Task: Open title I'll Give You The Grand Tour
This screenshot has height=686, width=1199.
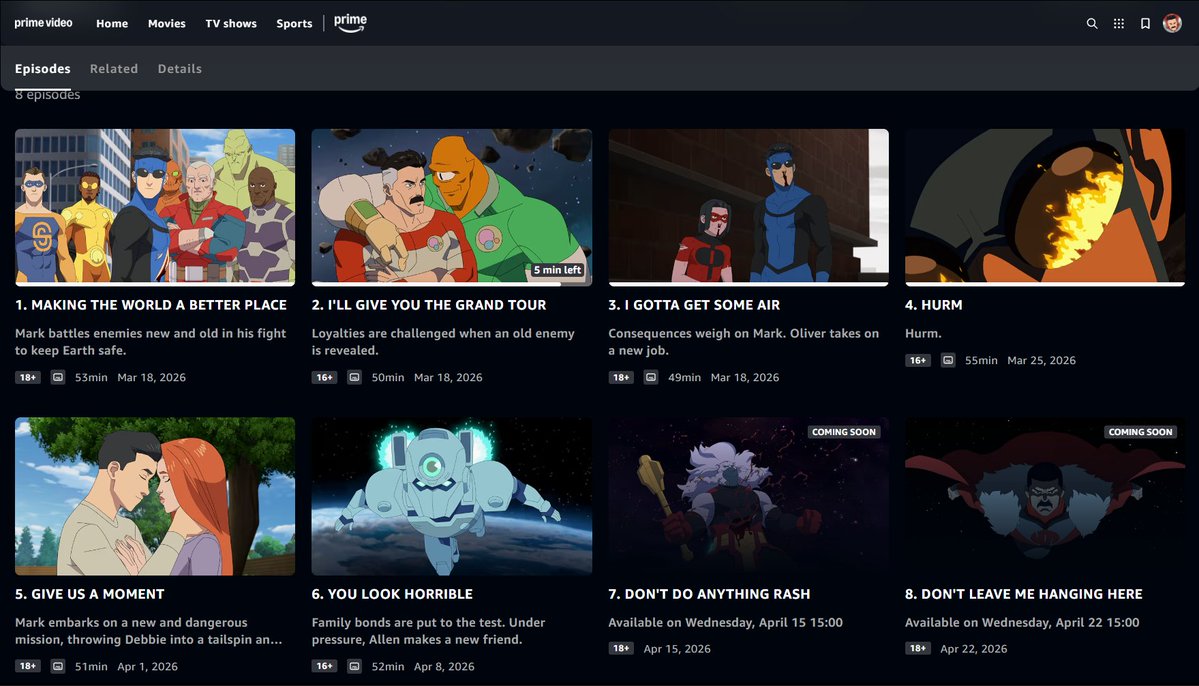Action: click(x=429, y=305)
